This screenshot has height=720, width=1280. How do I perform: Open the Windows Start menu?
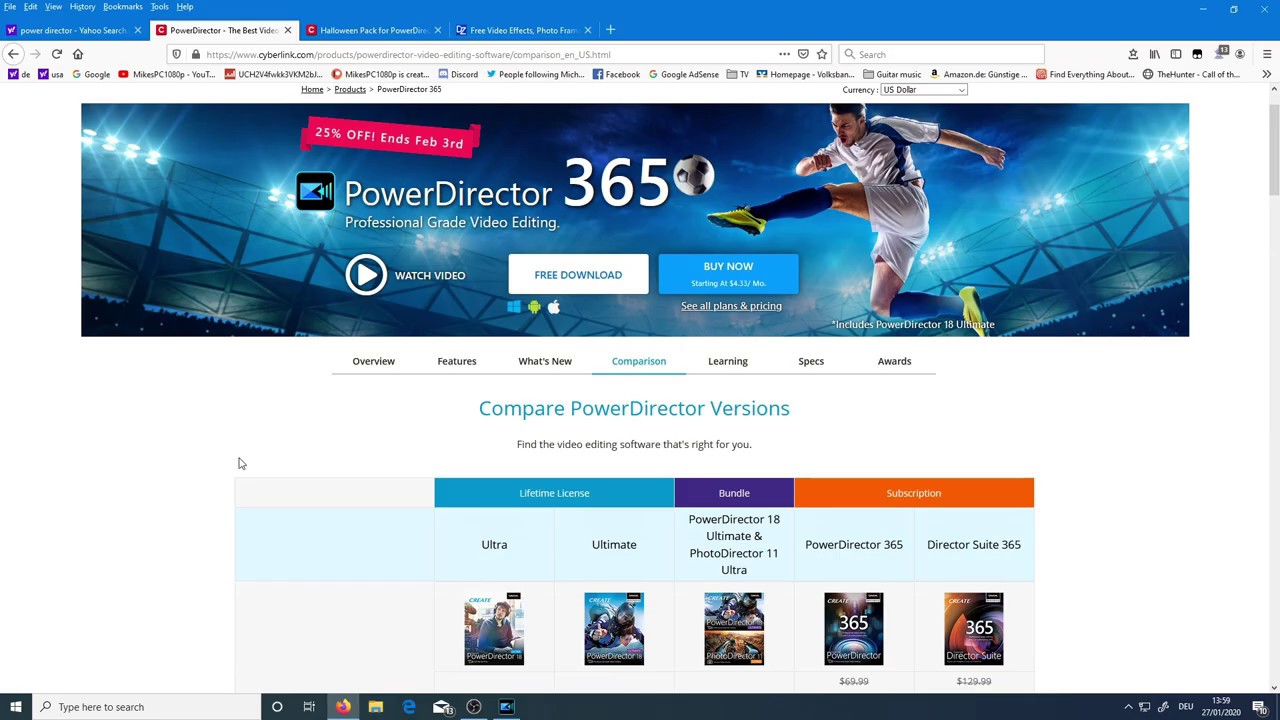click(x=15, y=707)
